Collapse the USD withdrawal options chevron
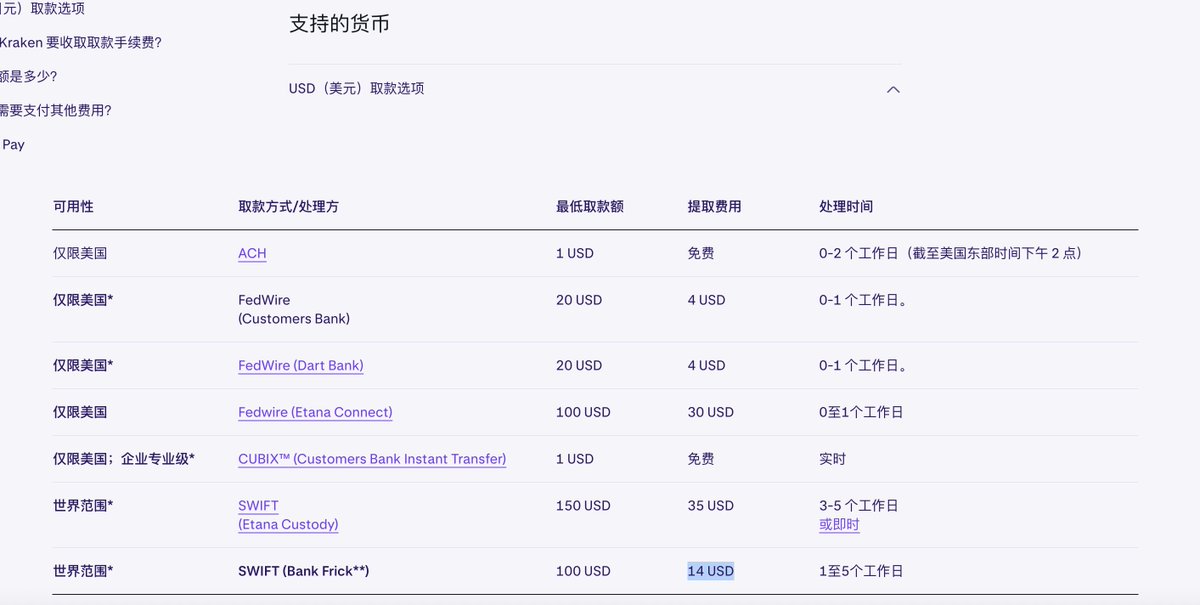This screenshot has height=605, width=1200. pos(893,89)
